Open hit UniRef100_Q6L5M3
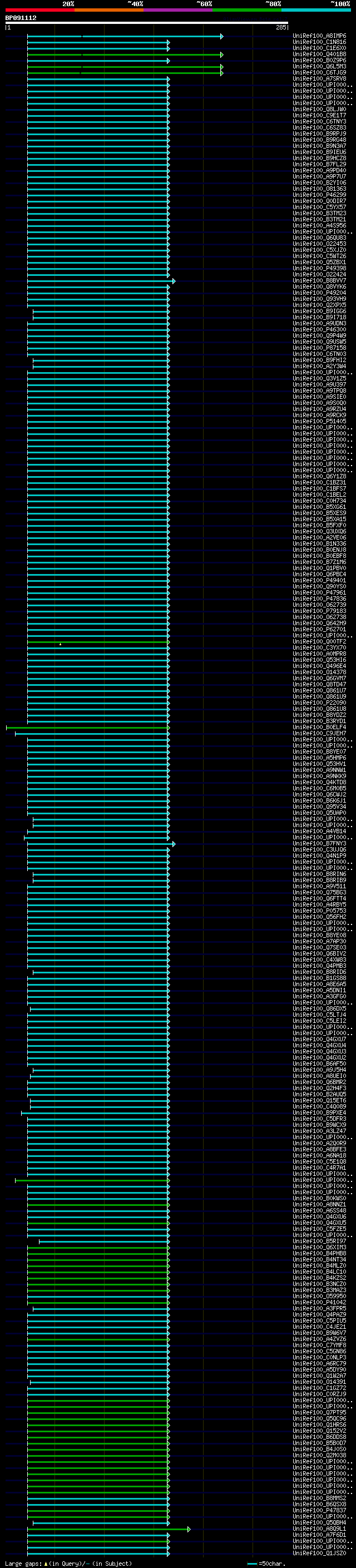The image size is (356, 1568). [x=319, y=66]
